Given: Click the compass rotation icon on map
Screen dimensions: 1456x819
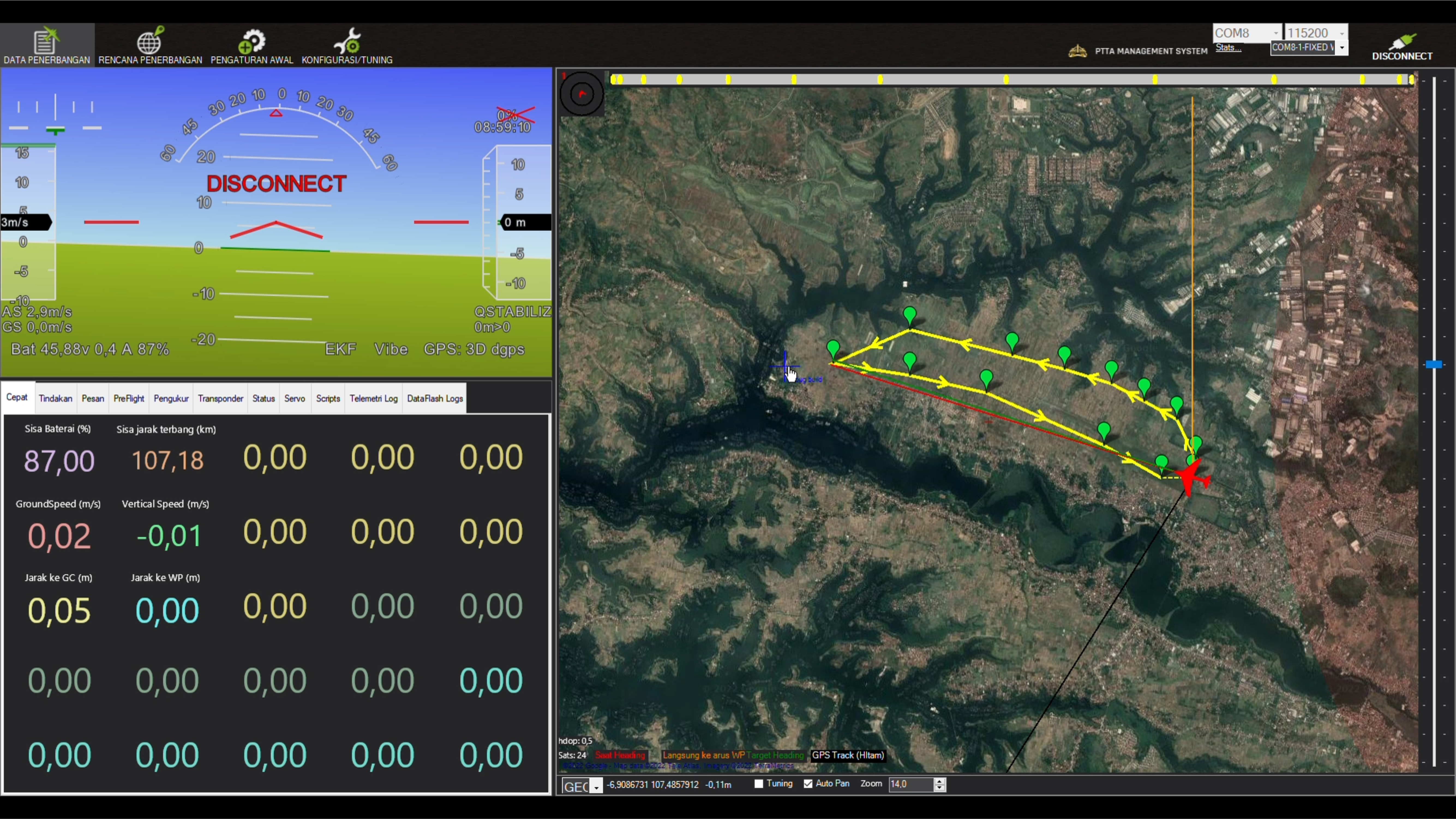Looking at the screenshot, I should click(582, 94).
